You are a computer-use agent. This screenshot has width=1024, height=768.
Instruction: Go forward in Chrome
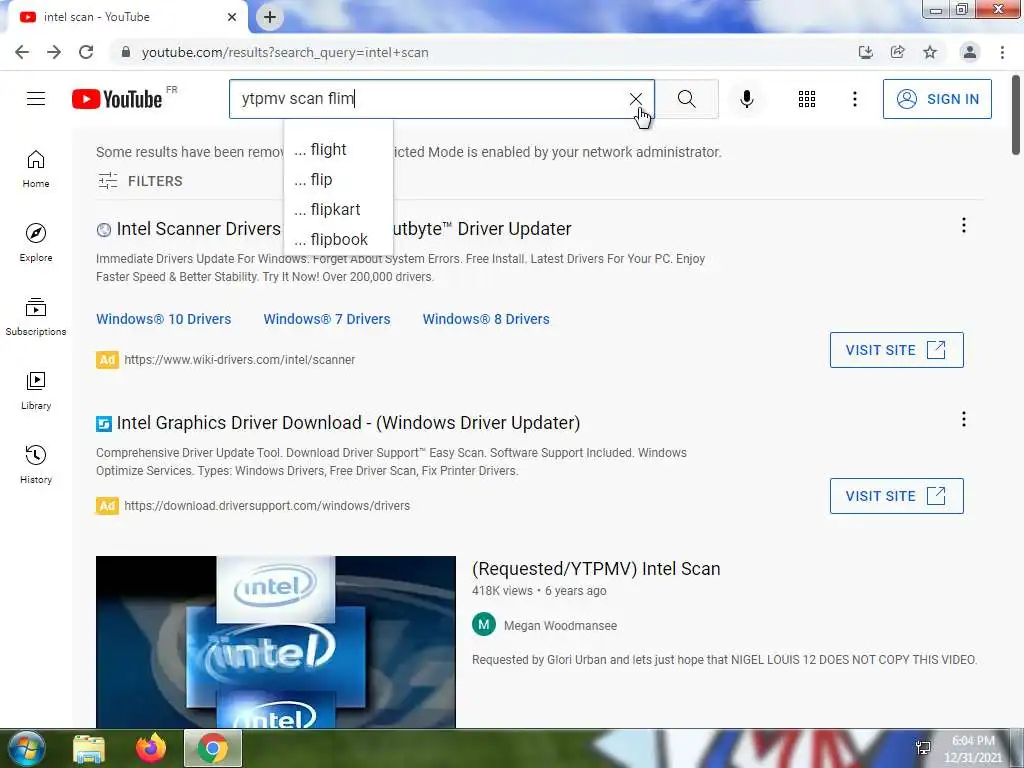coord(54,52)
